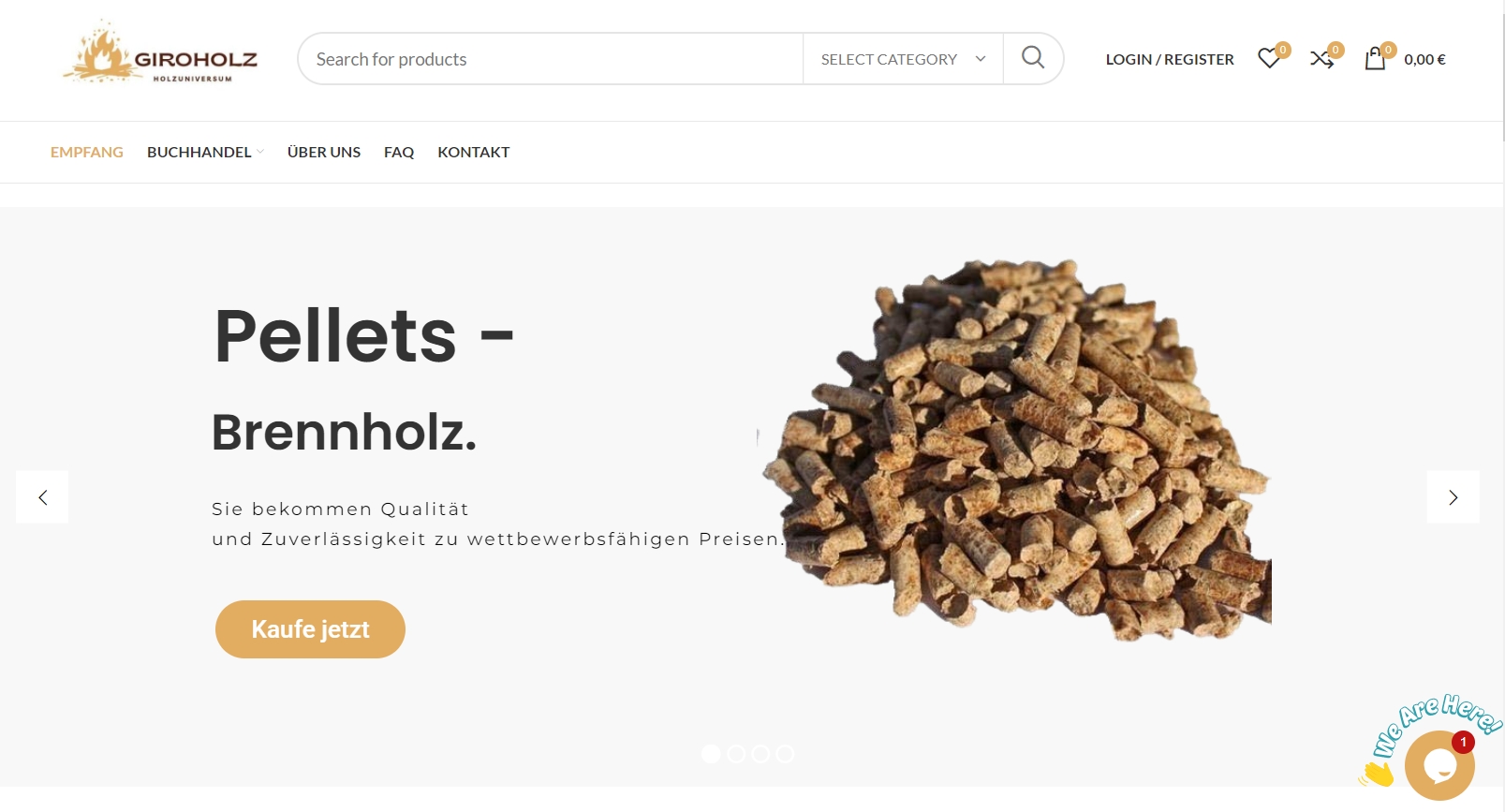Click the Kaufe jetzt button

[x=310, y=629]
